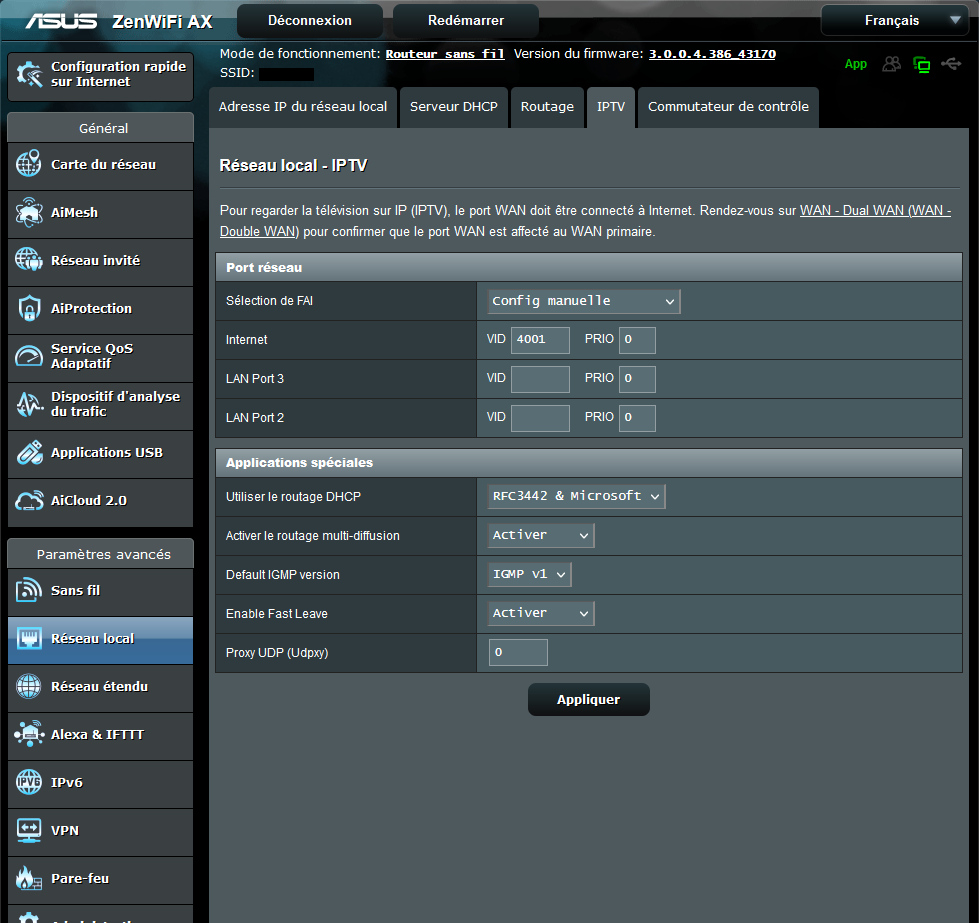Screen dimensions: 979x923
Task: Switch to Adresse IP du réseau local tab
Action: (x=303, y=107)
